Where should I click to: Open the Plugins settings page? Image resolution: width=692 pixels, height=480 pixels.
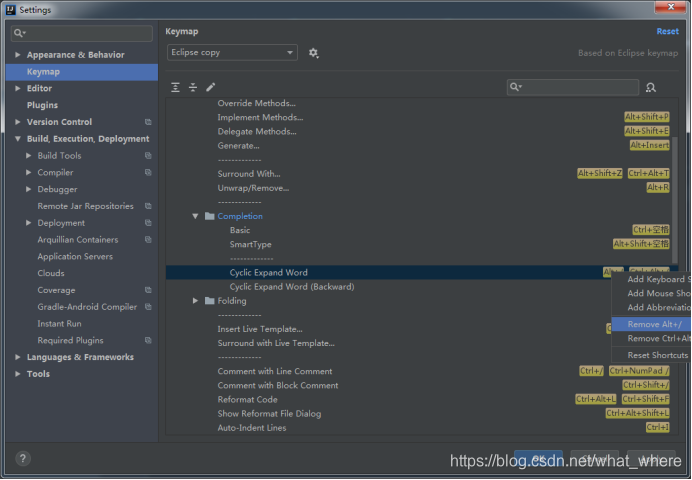coord(42,105)
